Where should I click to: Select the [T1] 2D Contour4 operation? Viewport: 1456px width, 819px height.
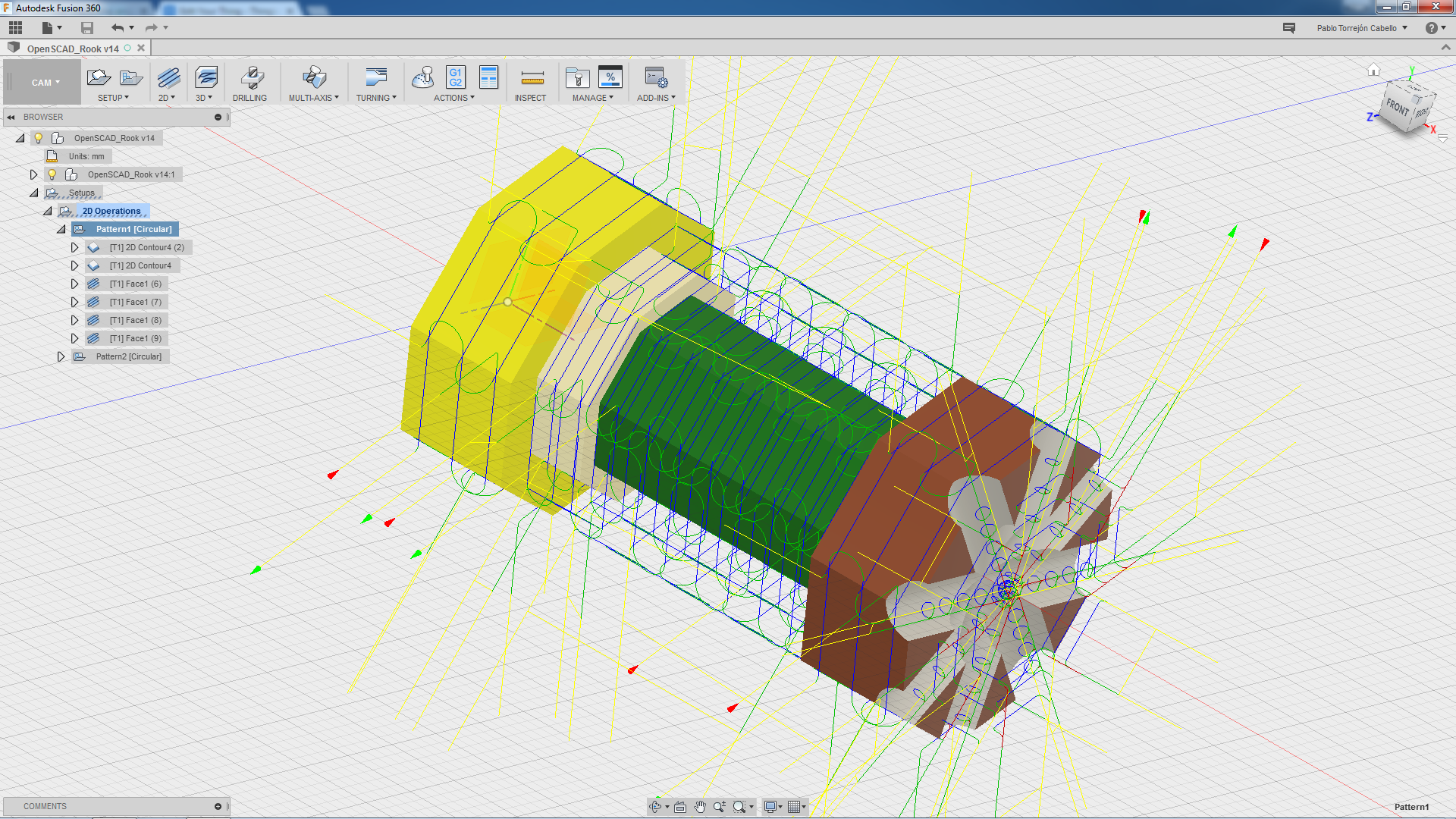coord(140,265)
